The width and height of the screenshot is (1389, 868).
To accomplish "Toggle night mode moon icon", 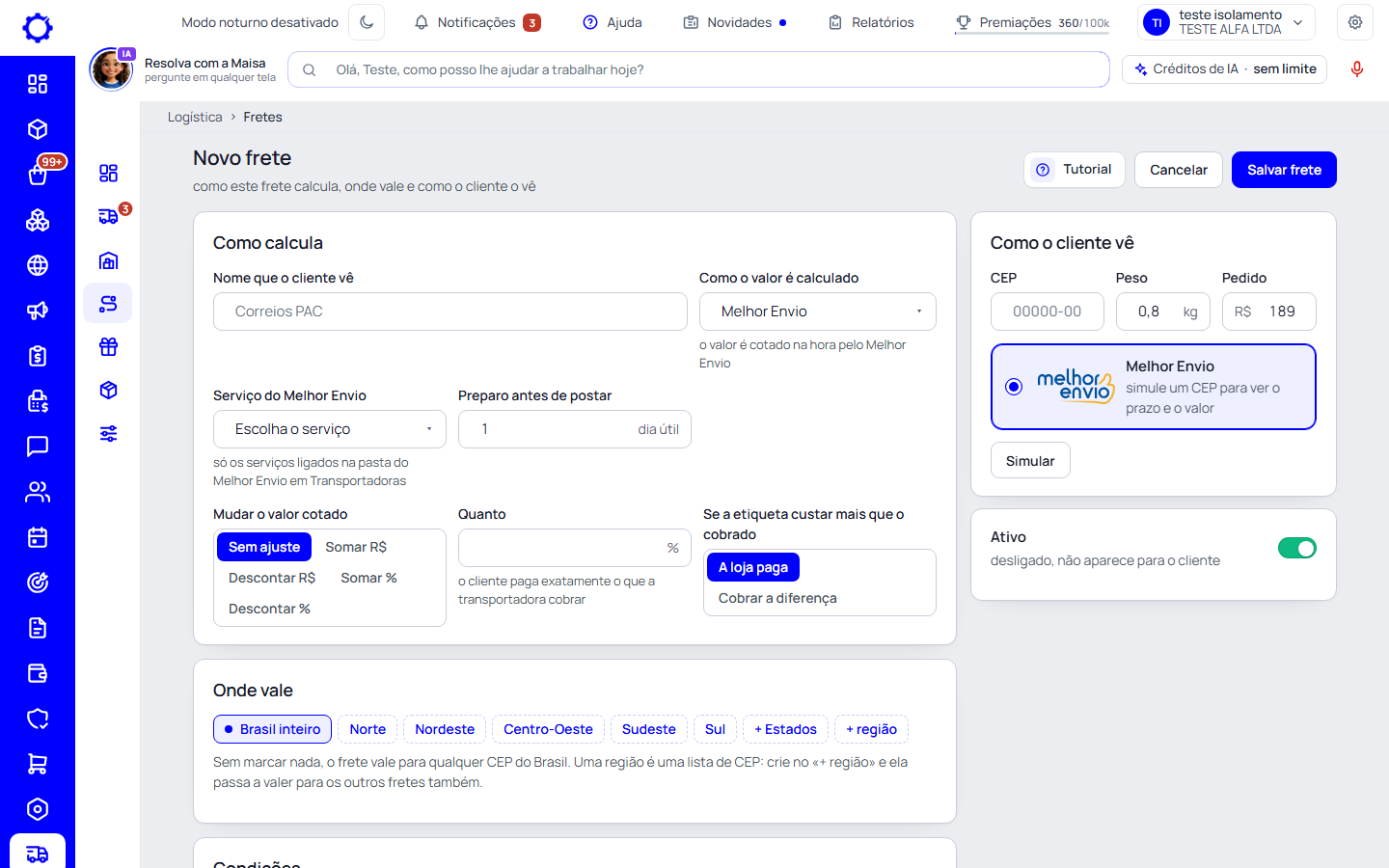I will (x=367, y=22).
